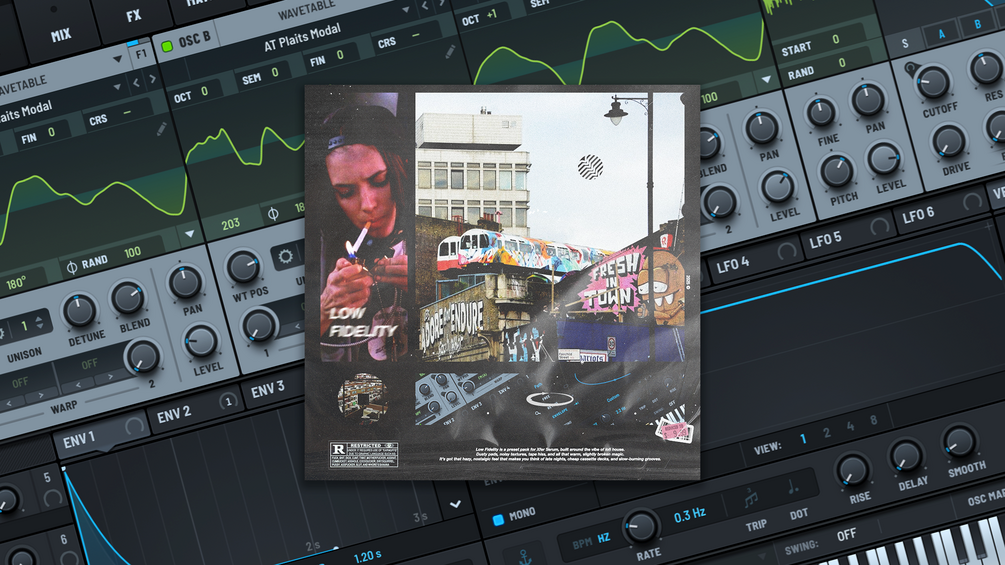Go to next wavetable in oscillator left of OSC B
The image size is (1005, 565).
coord(152,79)
